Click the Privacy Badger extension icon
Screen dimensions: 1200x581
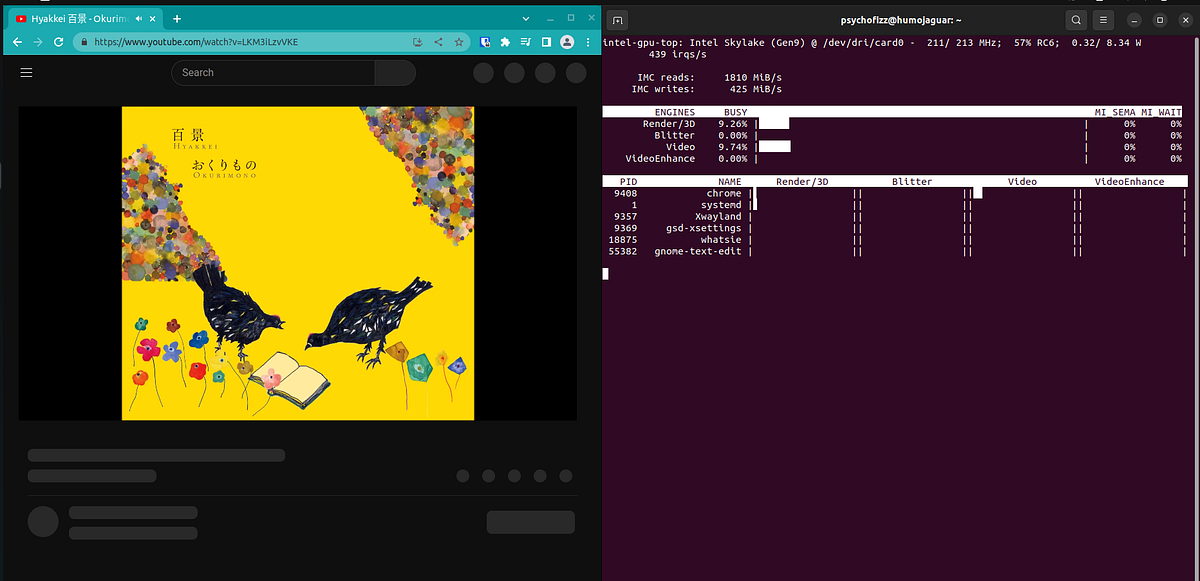(485, 42)
